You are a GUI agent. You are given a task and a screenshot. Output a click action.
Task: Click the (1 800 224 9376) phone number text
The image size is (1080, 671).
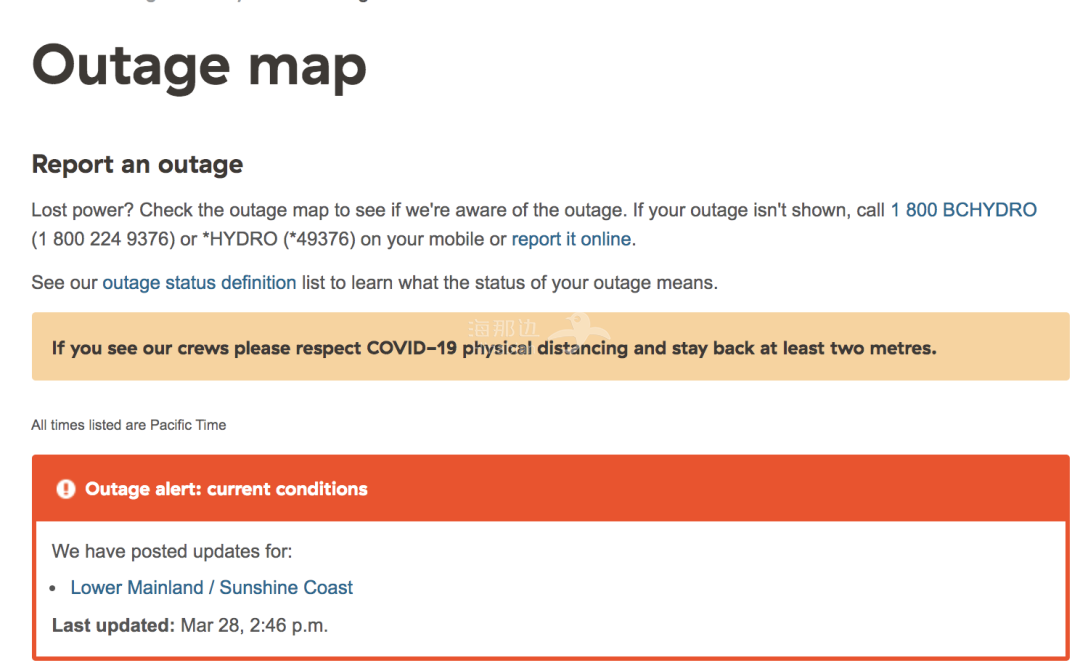coord(103,239)
